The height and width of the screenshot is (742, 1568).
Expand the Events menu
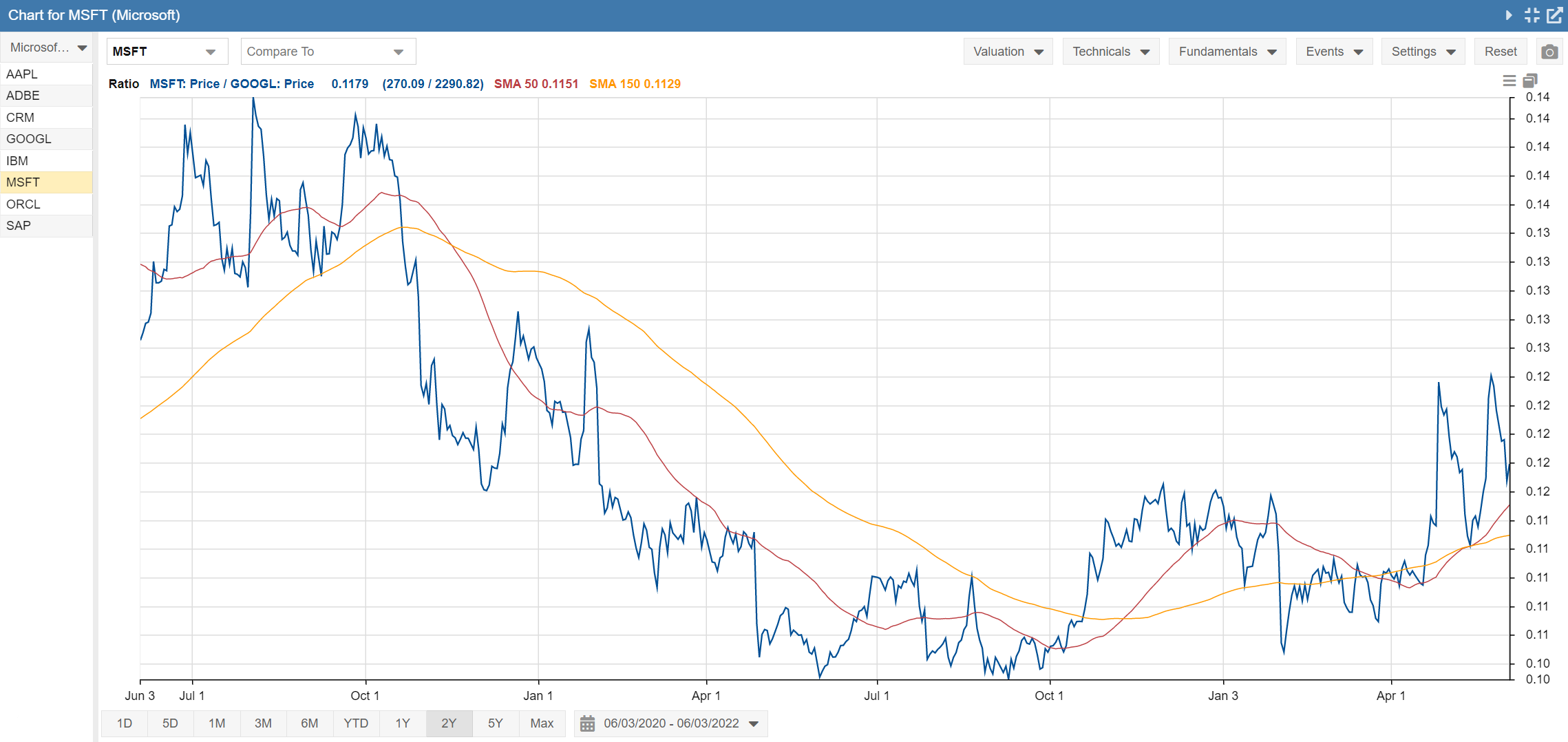(x=1334, y=52)
